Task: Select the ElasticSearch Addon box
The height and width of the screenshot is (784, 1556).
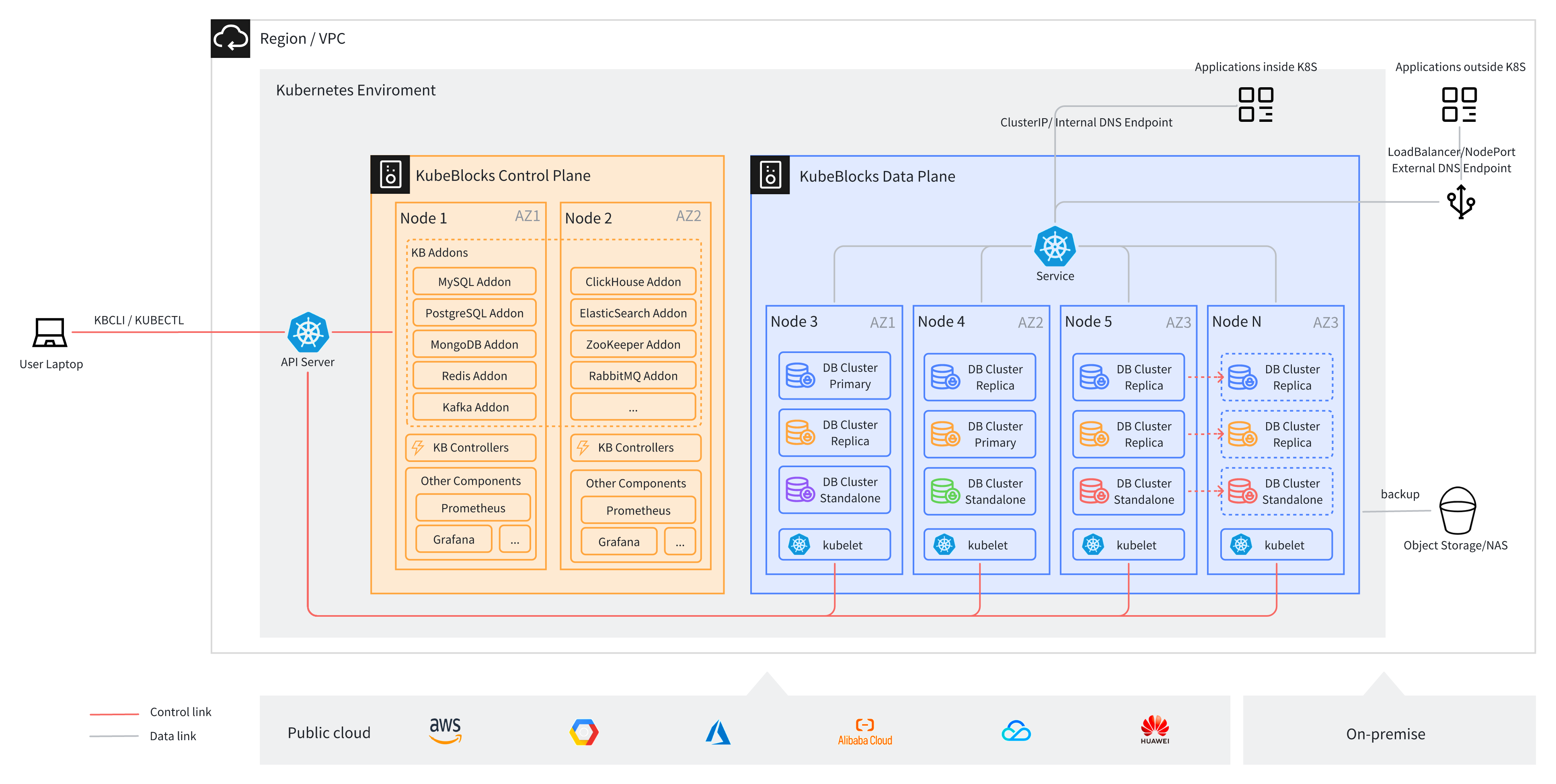Action: click(x=633, y=313)
